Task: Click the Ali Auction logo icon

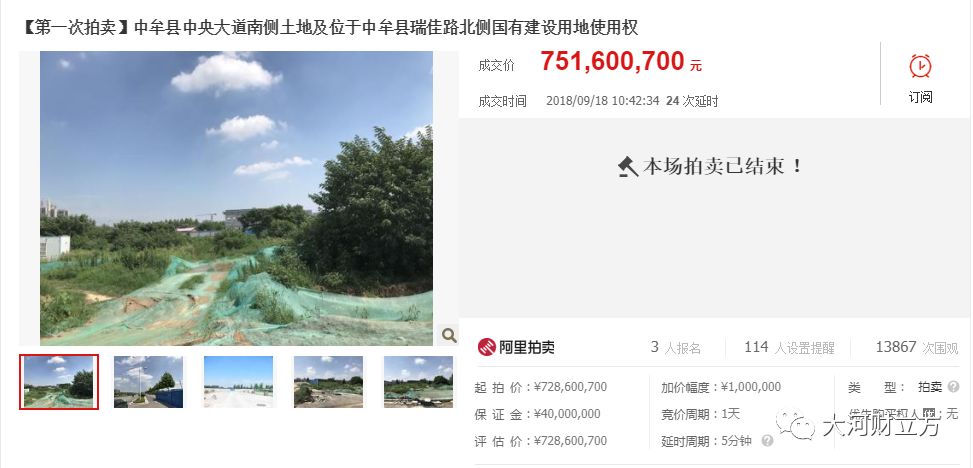Action: coord(486,347)
